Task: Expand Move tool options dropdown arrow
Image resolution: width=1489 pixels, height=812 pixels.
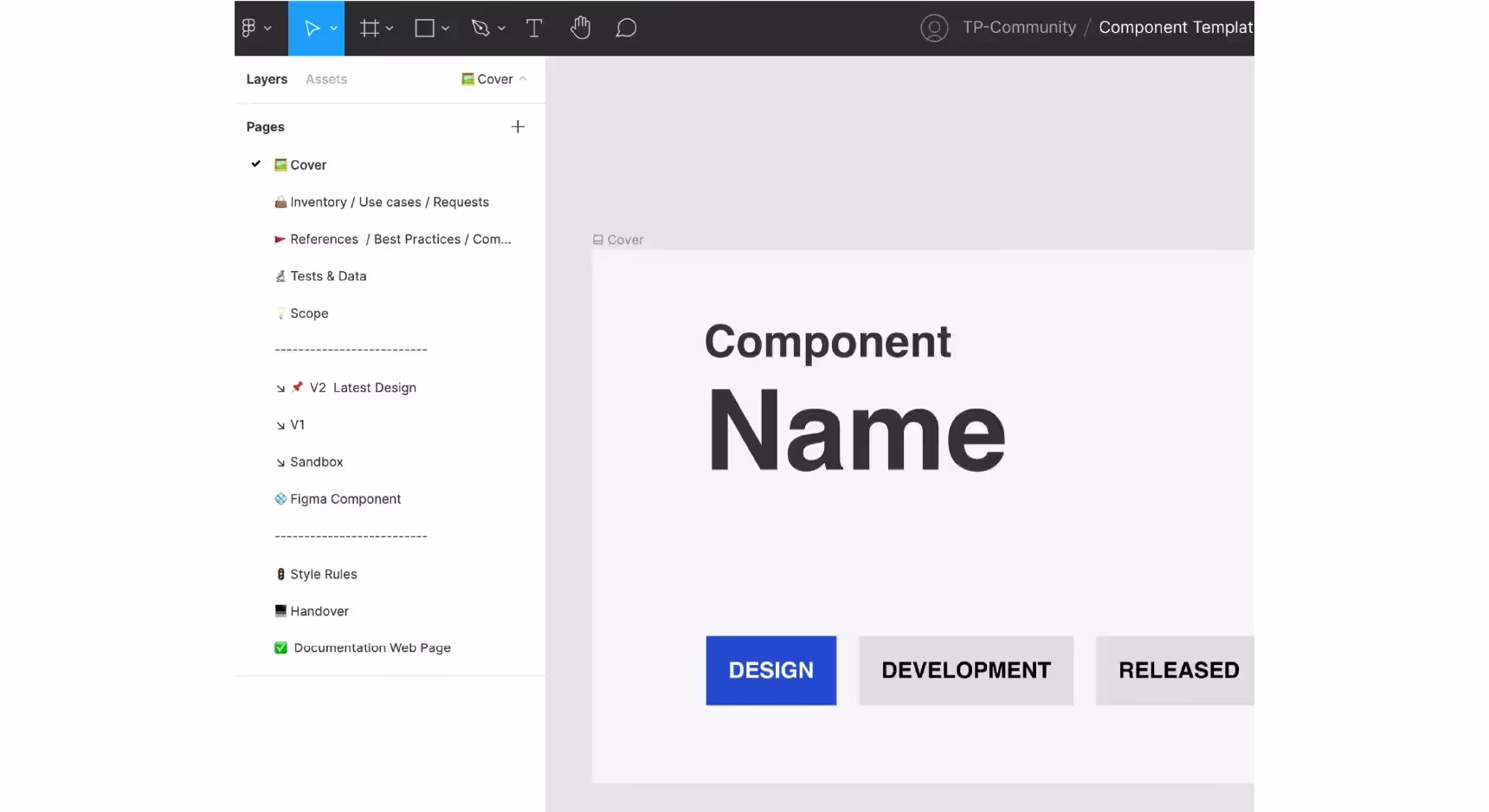Action: coord(334,29)
